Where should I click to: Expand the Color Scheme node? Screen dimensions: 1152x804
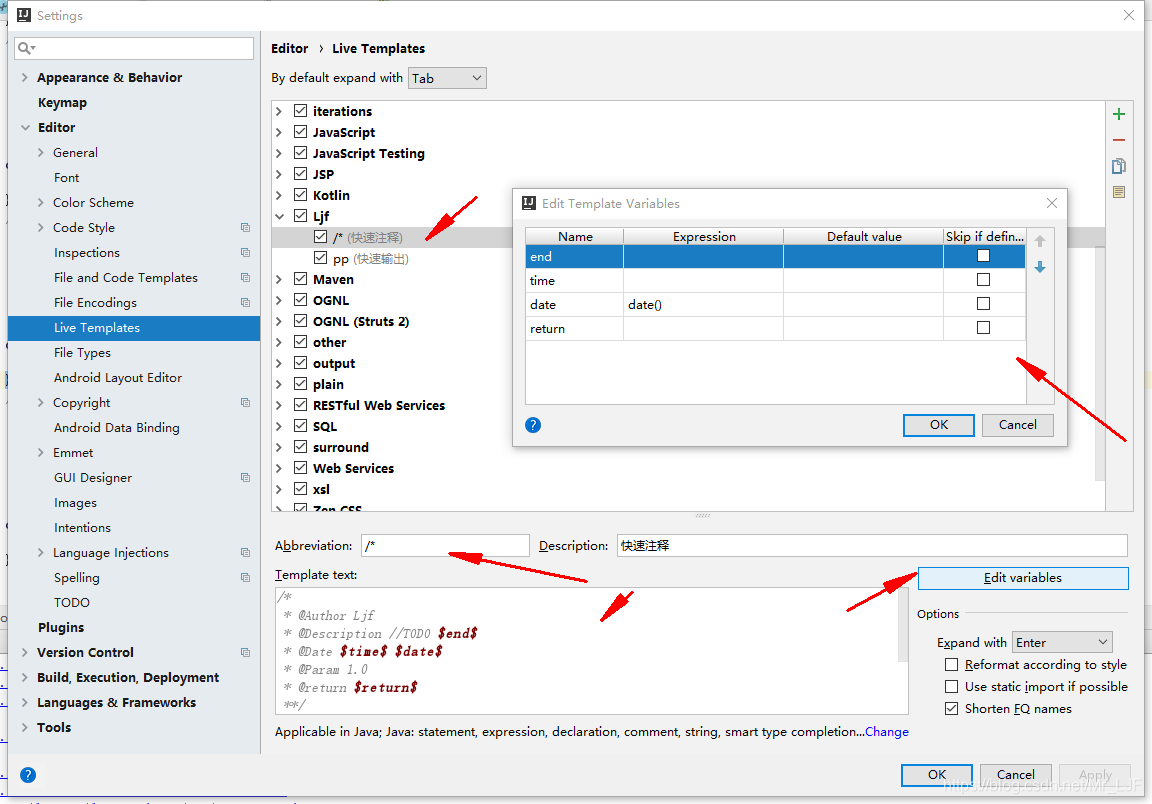(x=40, y=203)
